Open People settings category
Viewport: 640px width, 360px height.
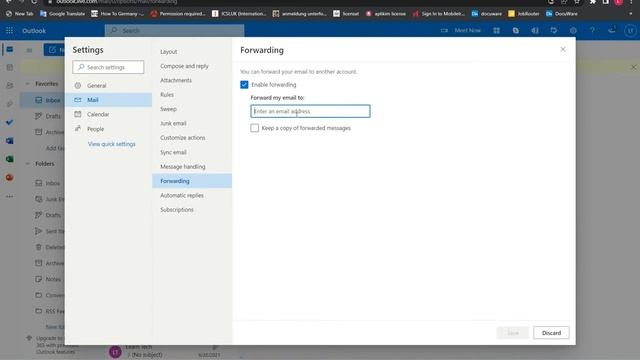(109, 129)
